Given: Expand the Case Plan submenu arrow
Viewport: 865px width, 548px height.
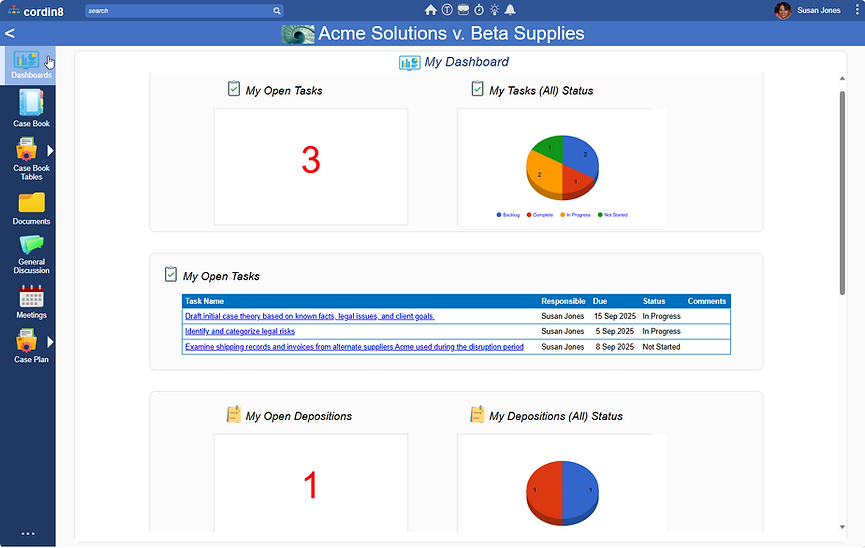Looking at the screenshot, I should tap(50, 342).
